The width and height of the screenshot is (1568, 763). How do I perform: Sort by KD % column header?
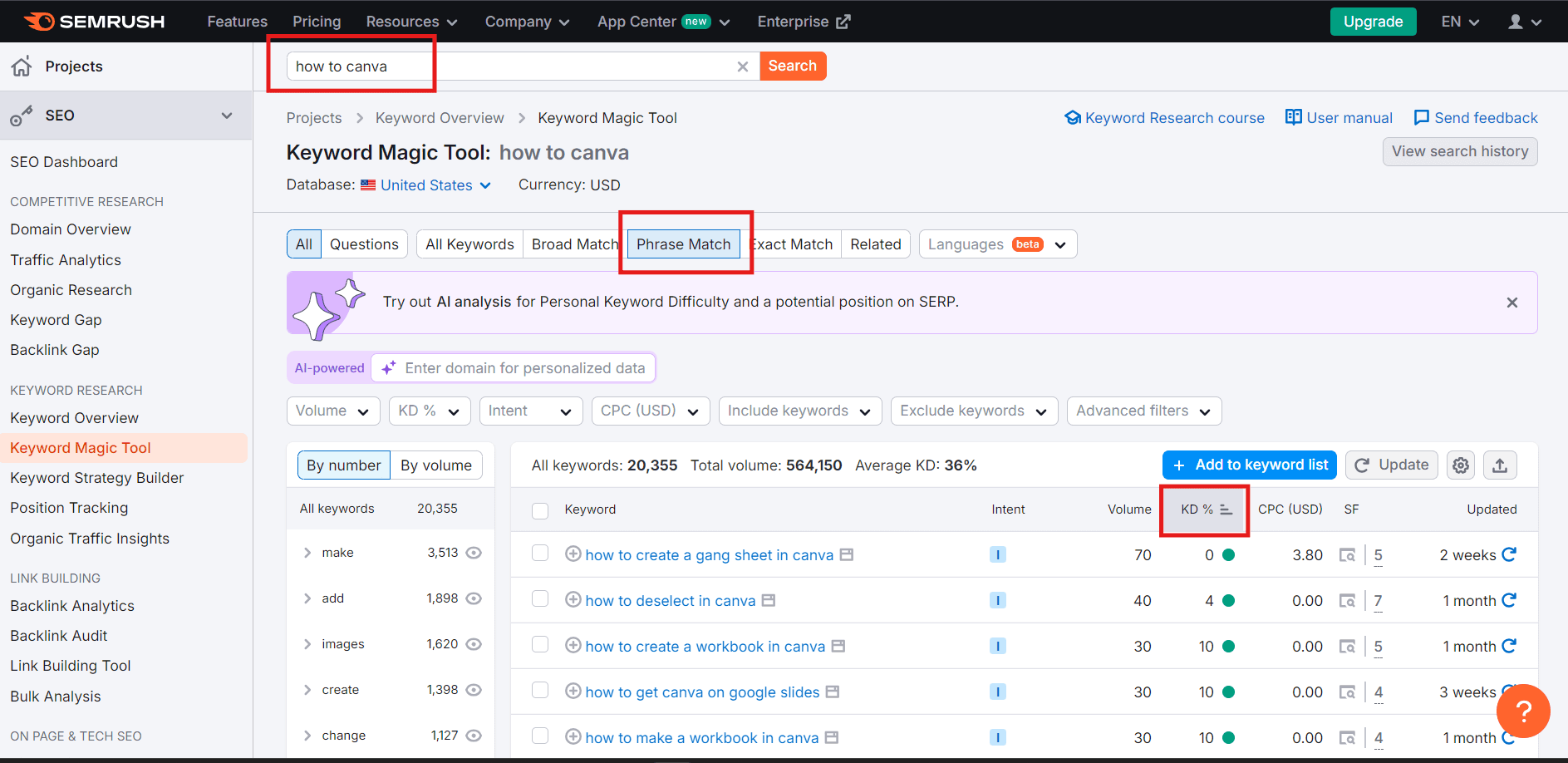click(1205, 509)
